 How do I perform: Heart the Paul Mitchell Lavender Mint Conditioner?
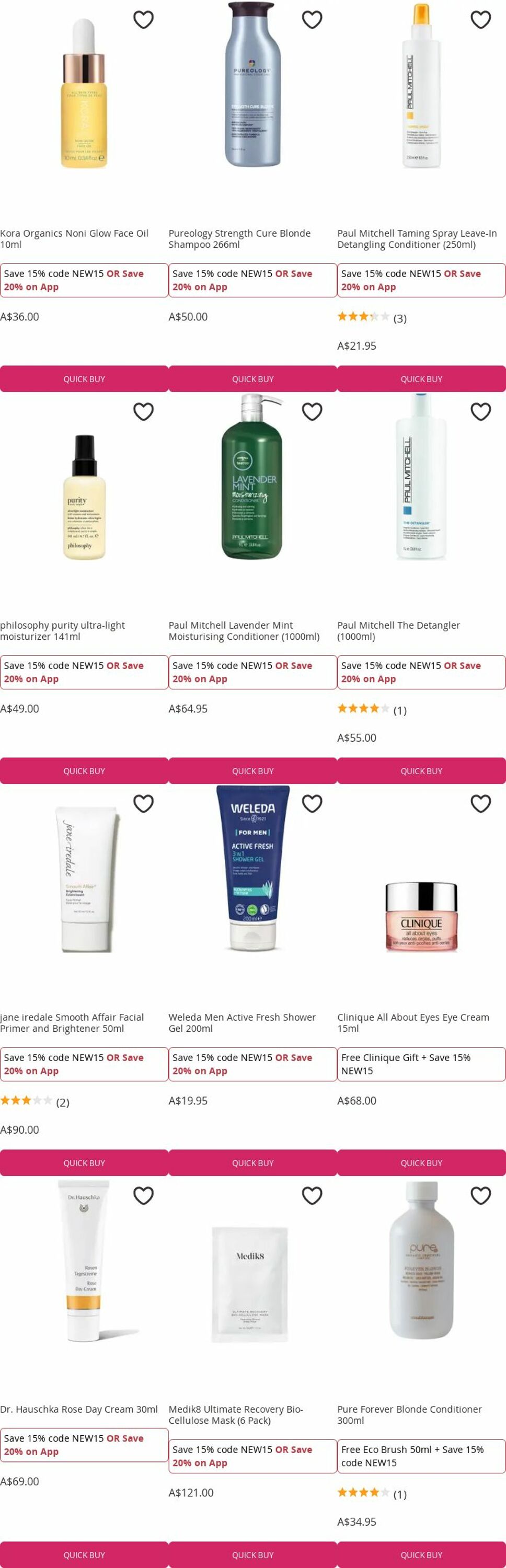tap(312, 412)
